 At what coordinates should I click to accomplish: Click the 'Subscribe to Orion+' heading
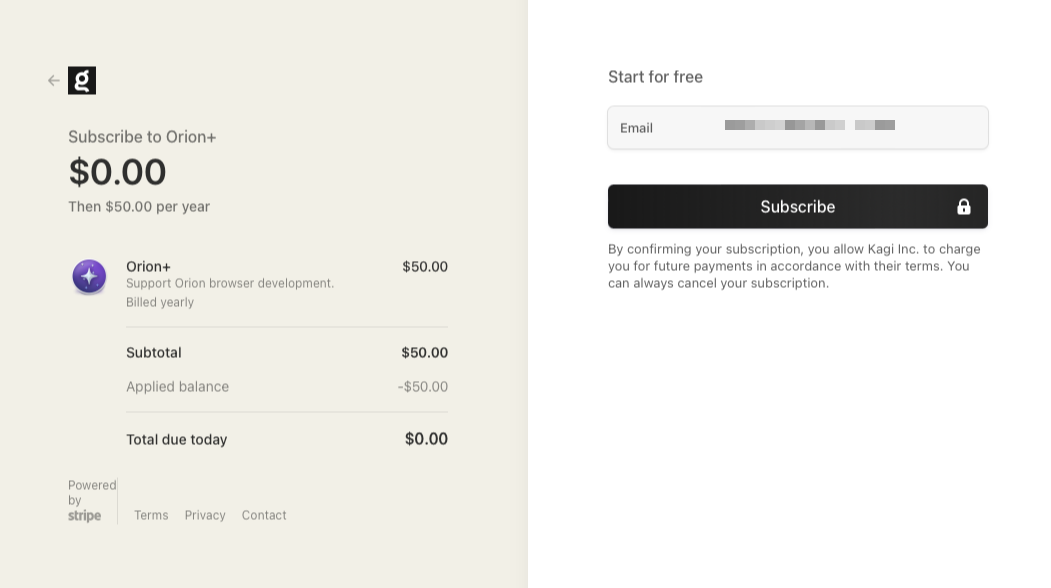coord(142,137)
